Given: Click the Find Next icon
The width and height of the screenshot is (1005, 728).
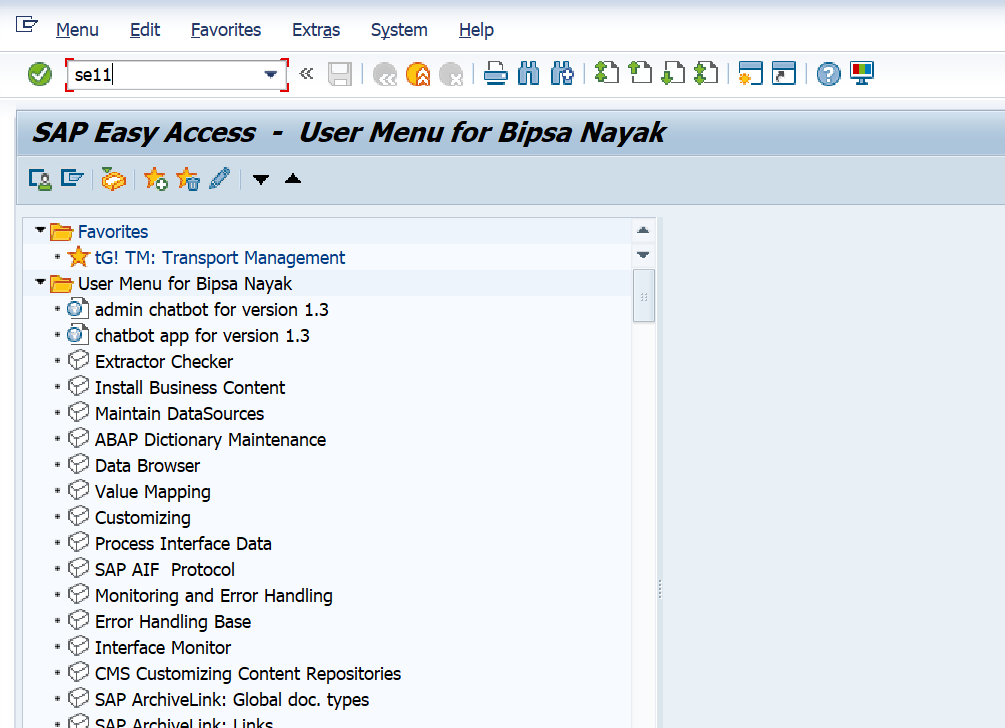Looking at the screenshot, I should (562, 74).
